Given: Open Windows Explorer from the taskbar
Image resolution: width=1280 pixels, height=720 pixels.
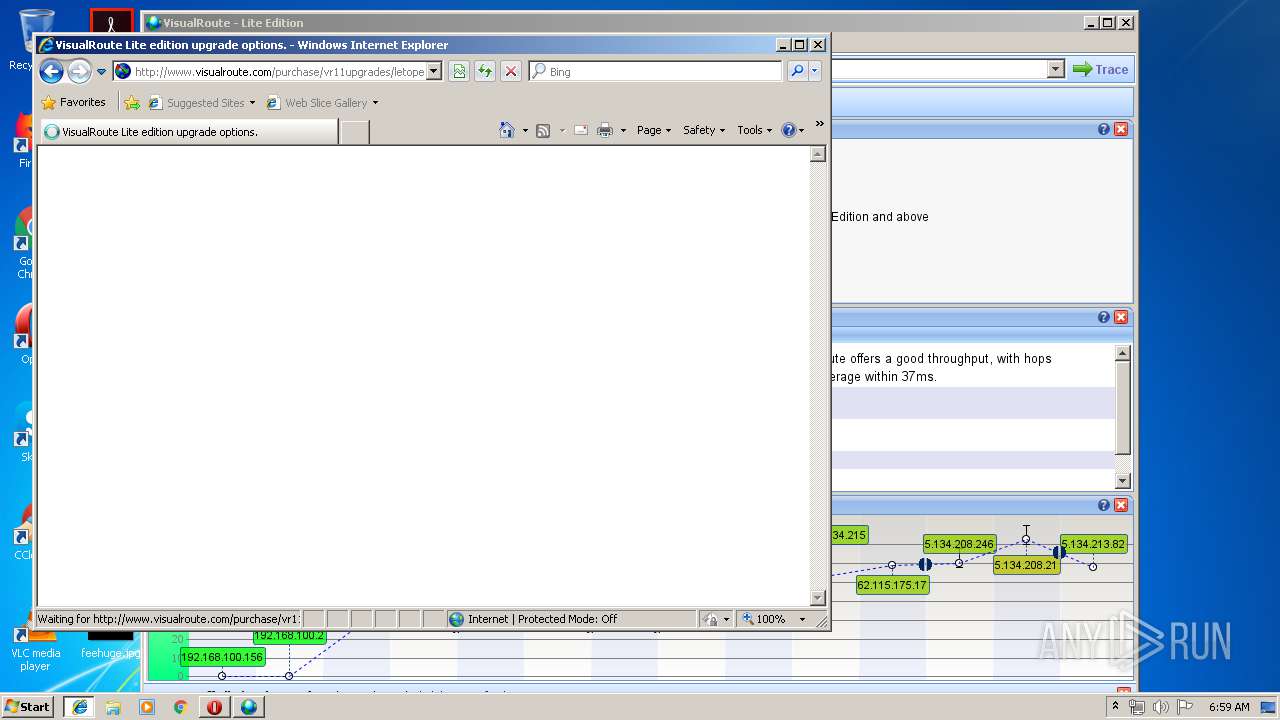Looking at the screenshot, I should (113, 707).
